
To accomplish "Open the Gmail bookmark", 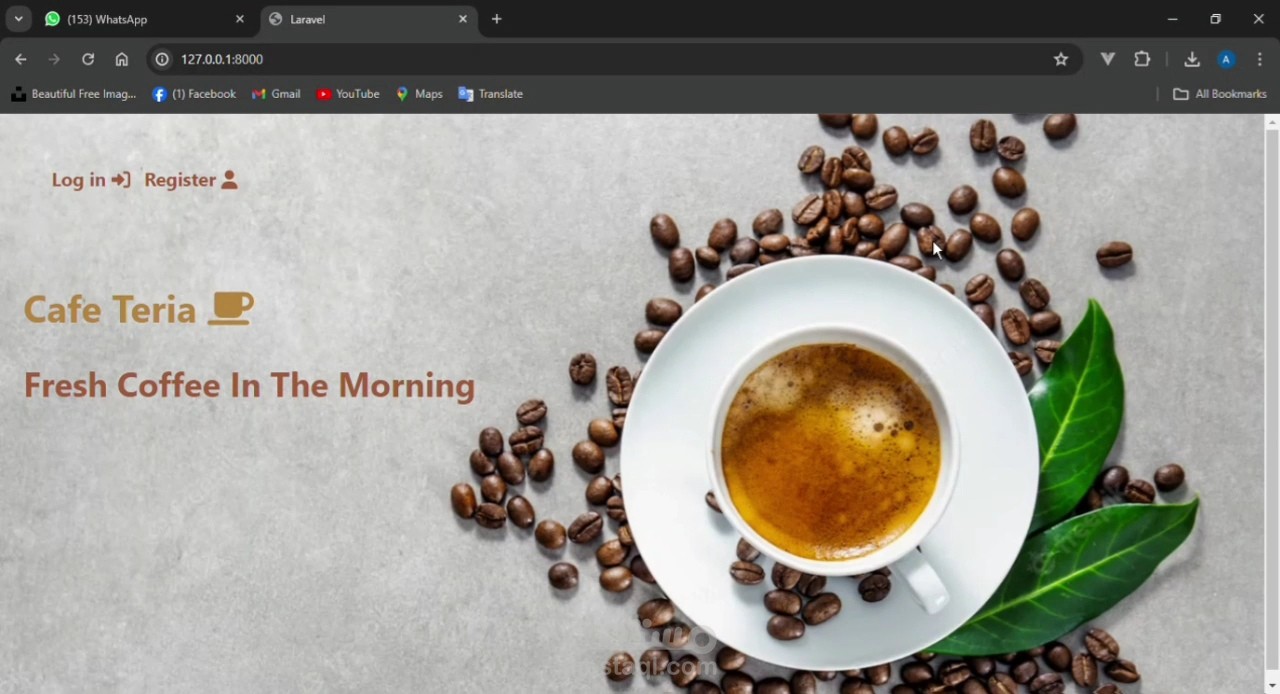I will [x=276, y=94].
